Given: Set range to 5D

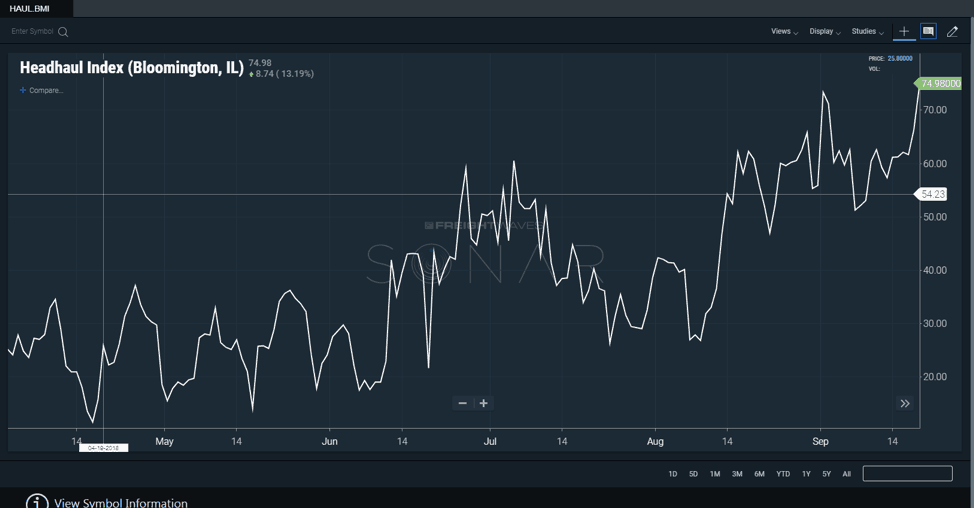Looking at the screenshot, I should click(x=693, y=474).
